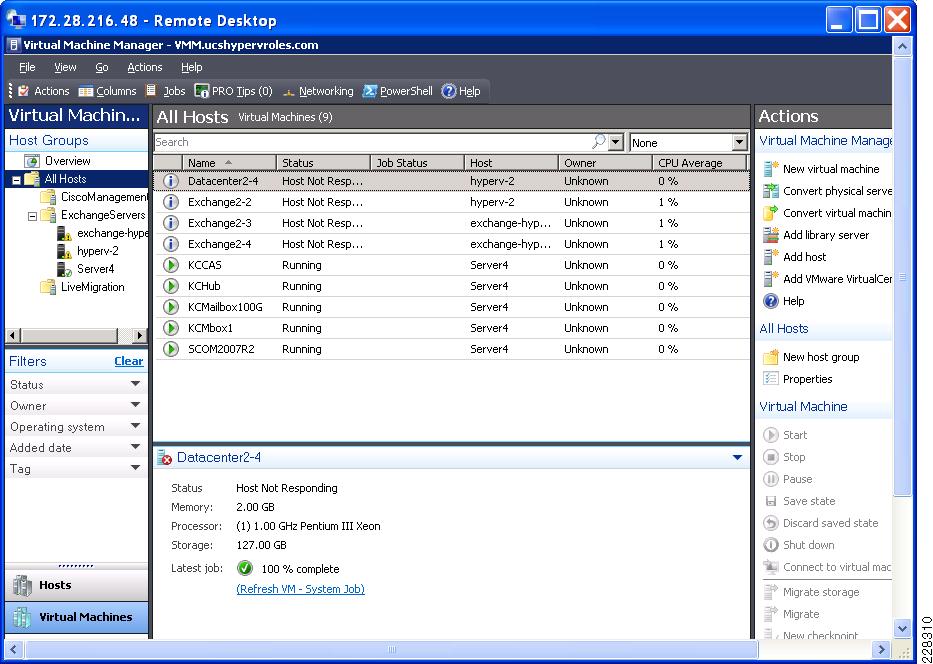This screenshot has width=933, height=664.
Task: Click the info status icon for Exchange2-3
Action: [171, 223]
